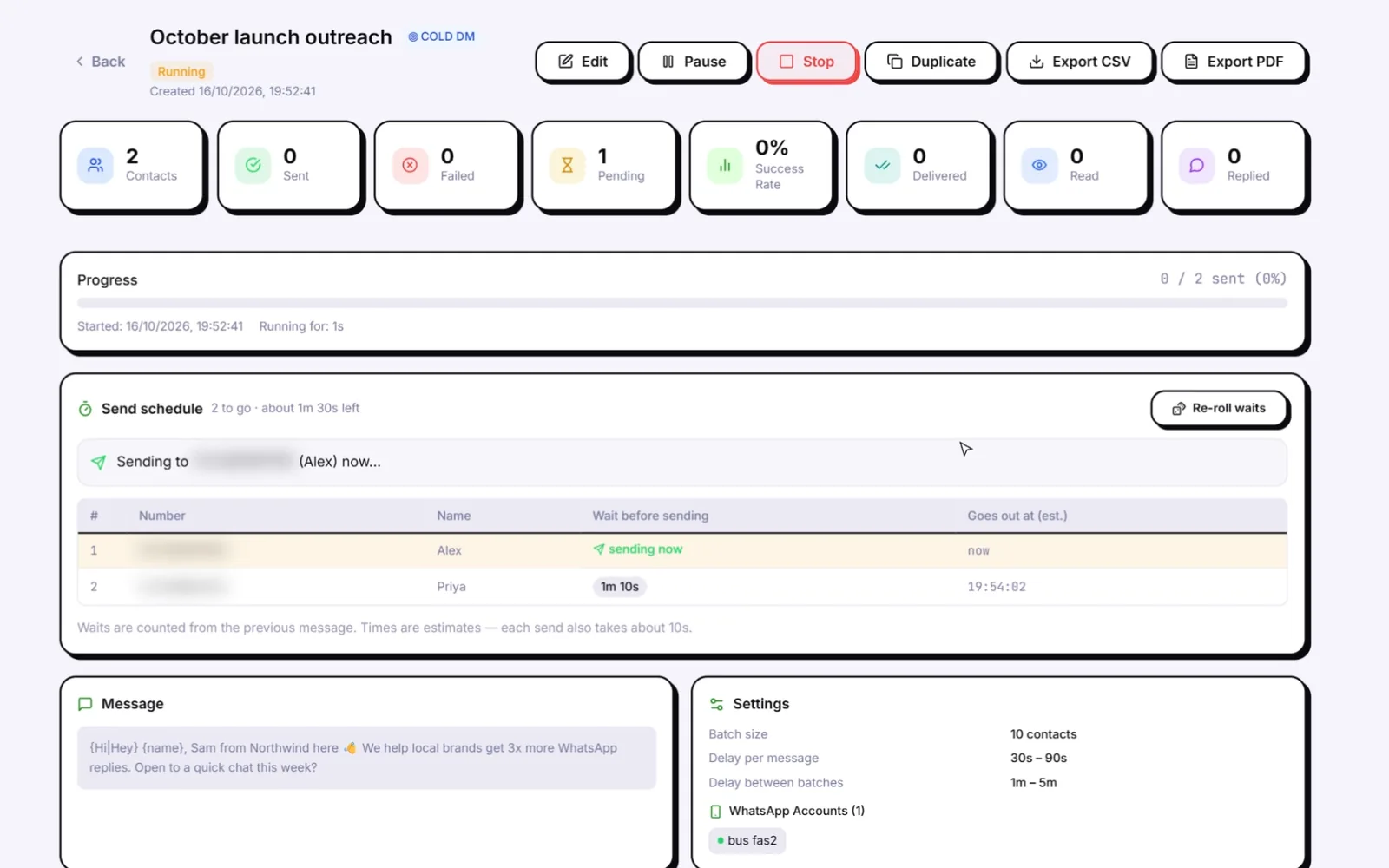Image resolution: width=1389 pixels, height=868 pixels.
Task: Re-roll waits for the send schedule
Action: [x=1219, y=408]
